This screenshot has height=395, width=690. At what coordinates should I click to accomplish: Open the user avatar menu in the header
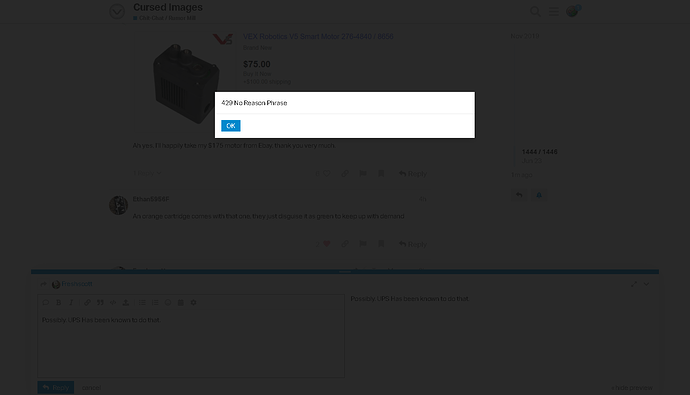(x=572, y=11)
